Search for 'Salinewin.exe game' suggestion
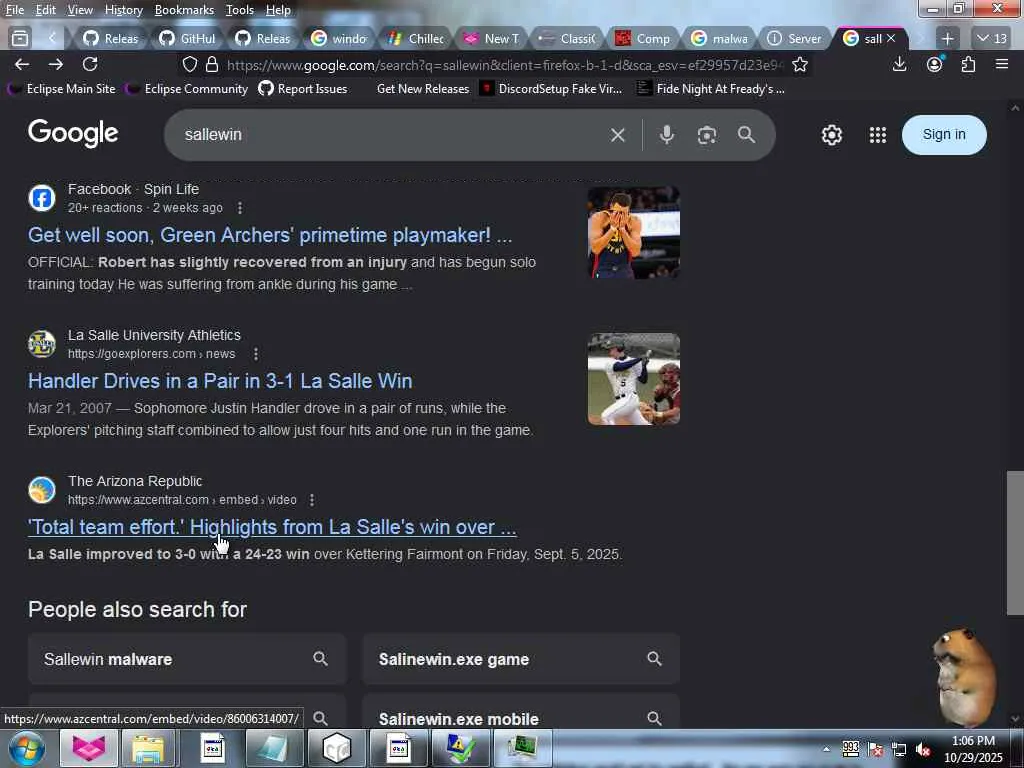Viewport: 1024px width, 768px height. pos(521,659)
